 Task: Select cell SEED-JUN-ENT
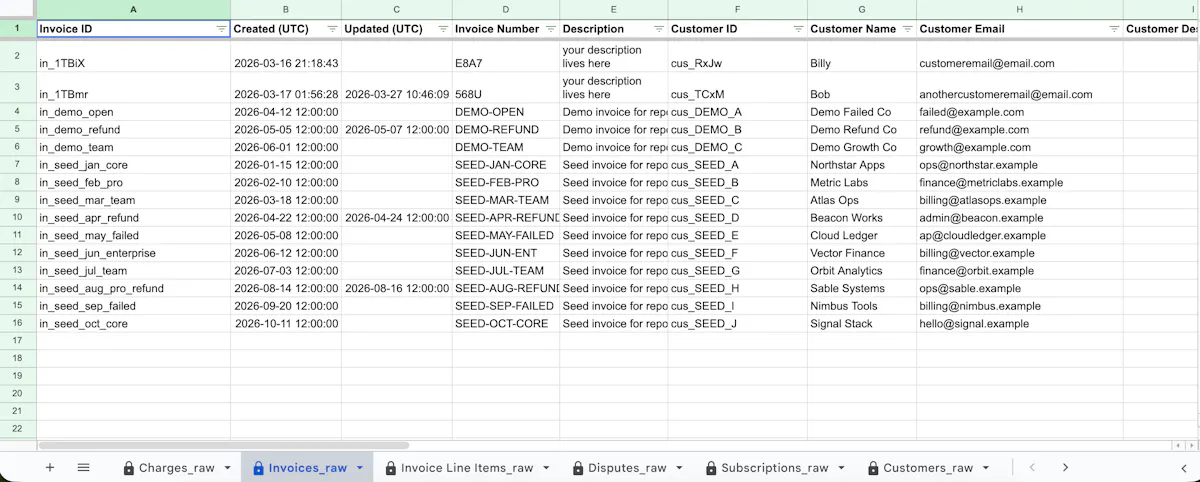pos(506,253)
